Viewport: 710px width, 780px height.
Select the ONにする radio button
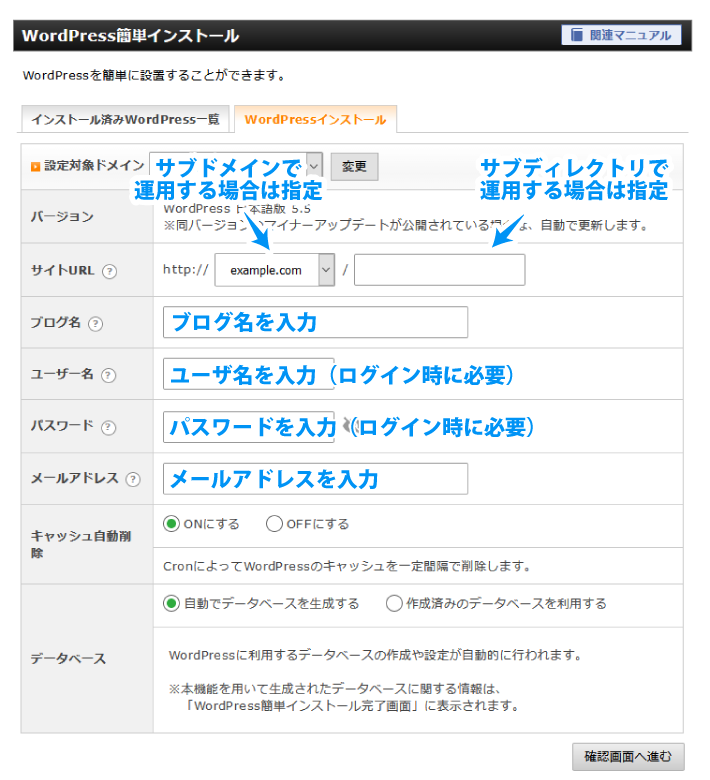coord(171,524)
